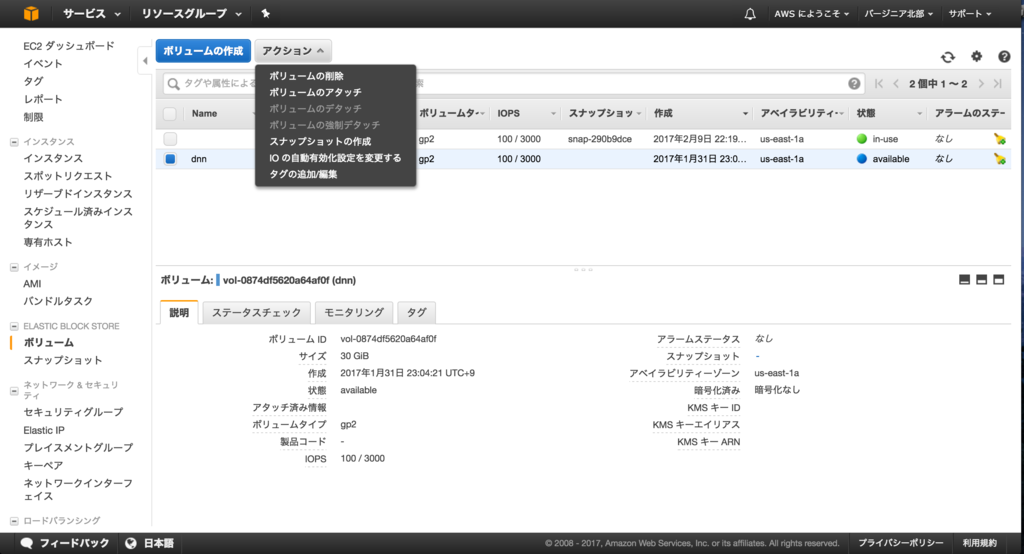This screenshot has width=1024, height=554.
Task: Open the サービス dropdown menu
Action: click(x=91, y=13)
